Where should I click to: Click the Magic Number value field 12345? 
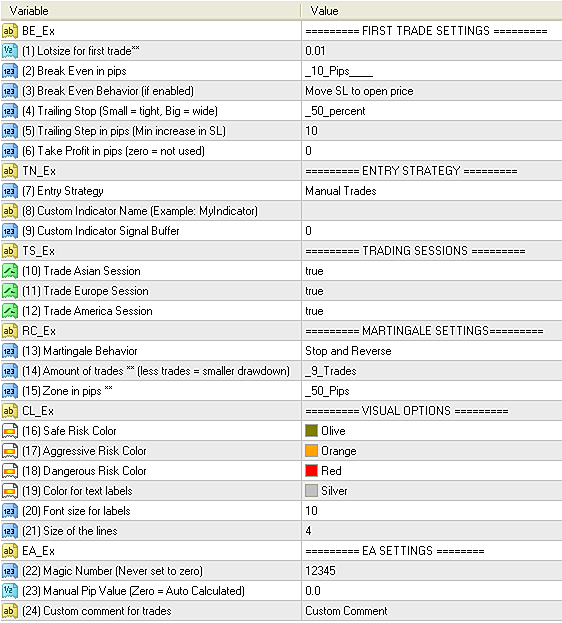(x=432, y=571)
